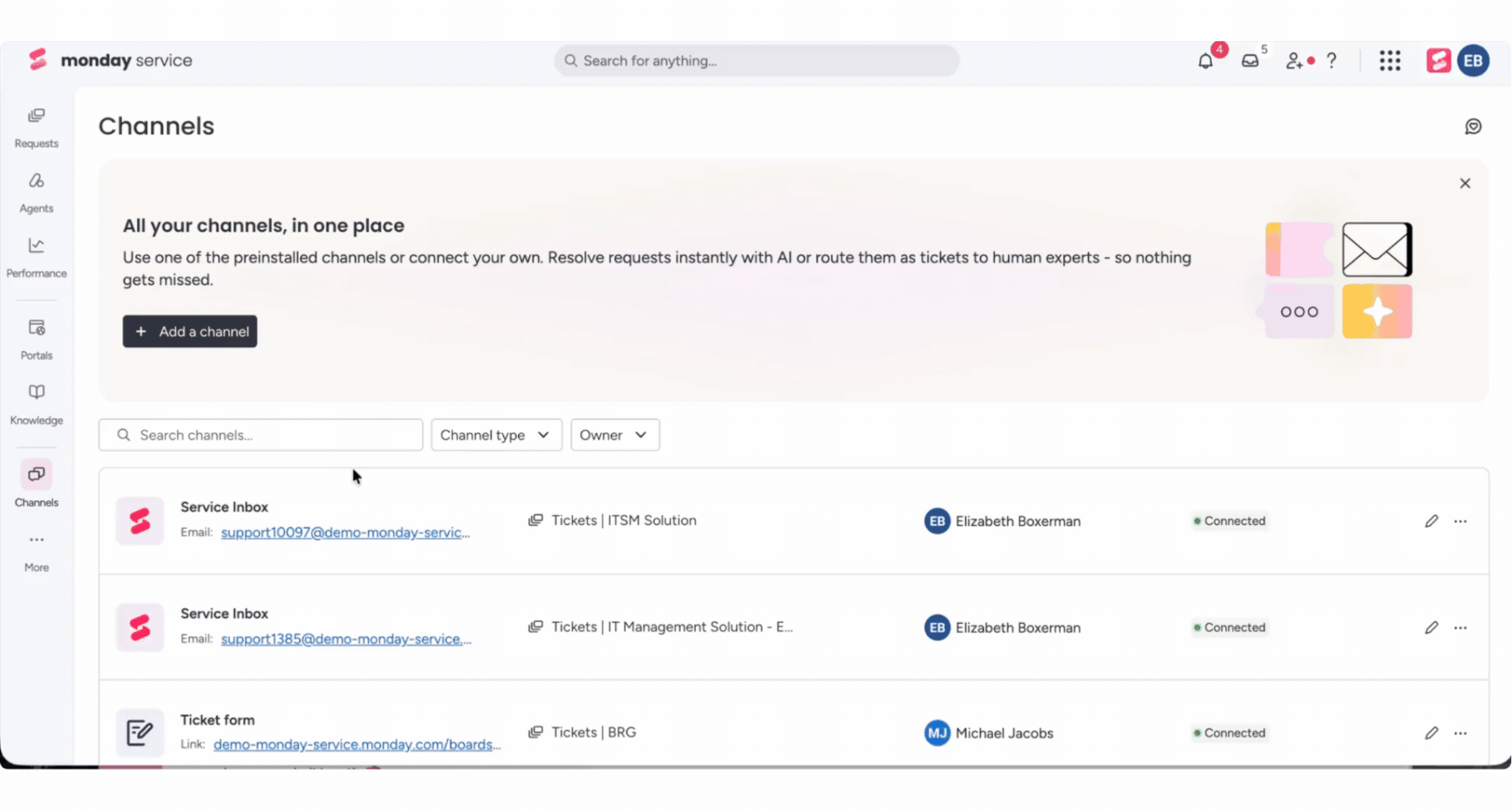The height and width of the screenshot is (811, 1512).
Task: Click the Tickets | ITSM Solution board text
Action: (x=624, y=520)
